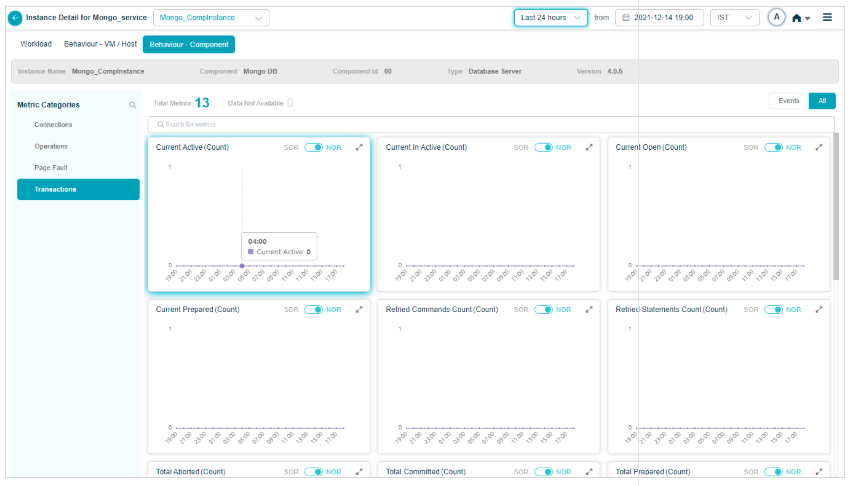Click the Events filter button
Image resolution: width=854 pixels, height=486 pixels.
788,101
